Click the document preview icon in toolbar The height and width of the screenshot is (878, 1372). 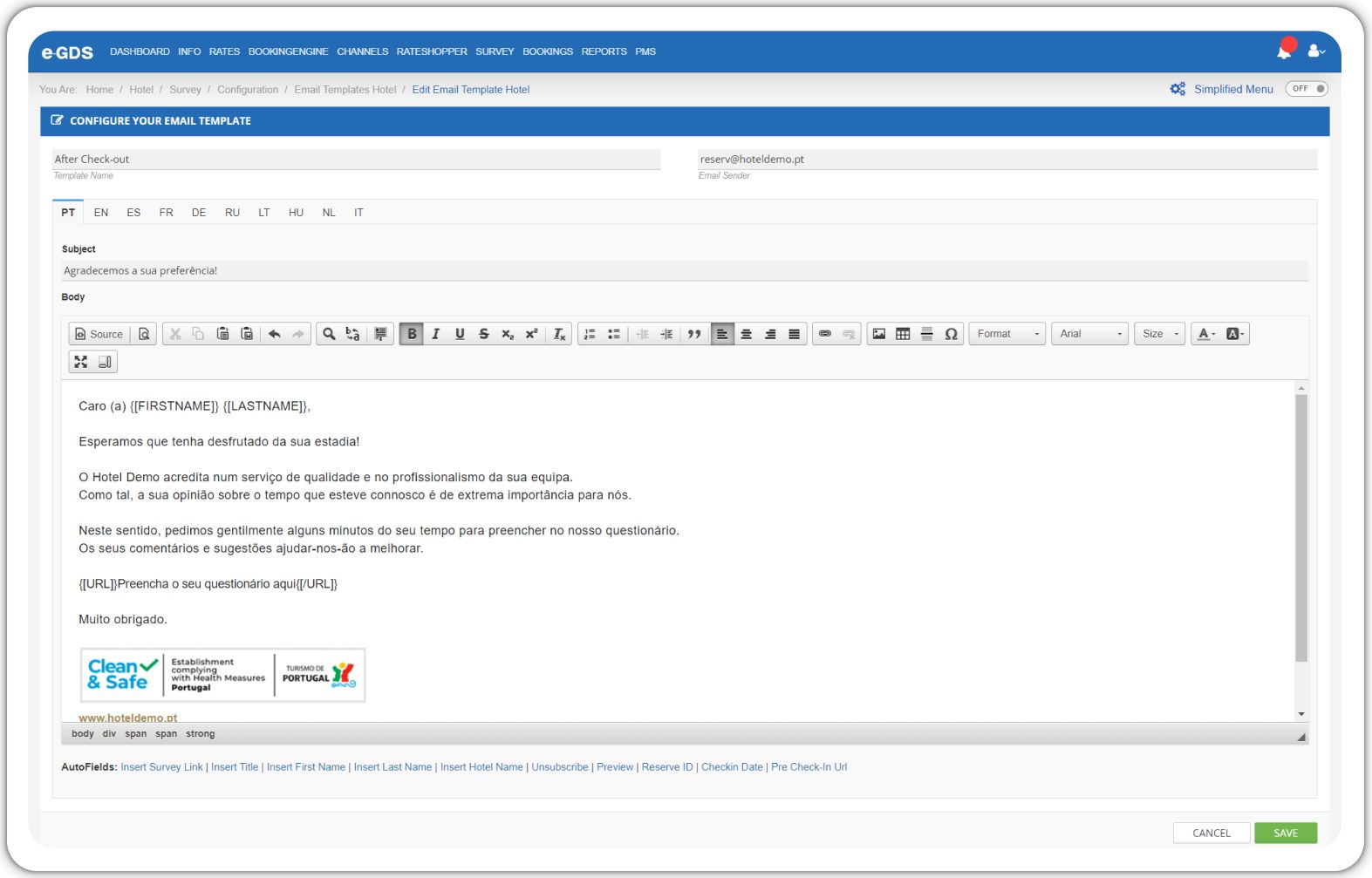click(145, 334)
